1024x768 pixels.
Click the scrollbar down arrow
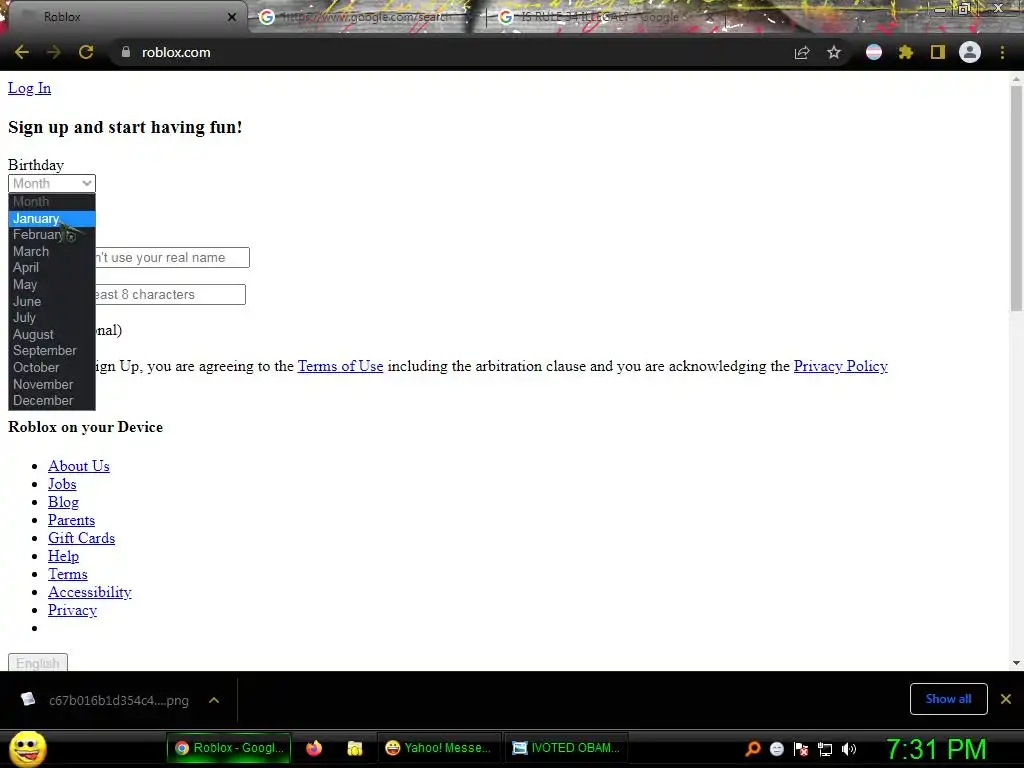coord(1016,663)
